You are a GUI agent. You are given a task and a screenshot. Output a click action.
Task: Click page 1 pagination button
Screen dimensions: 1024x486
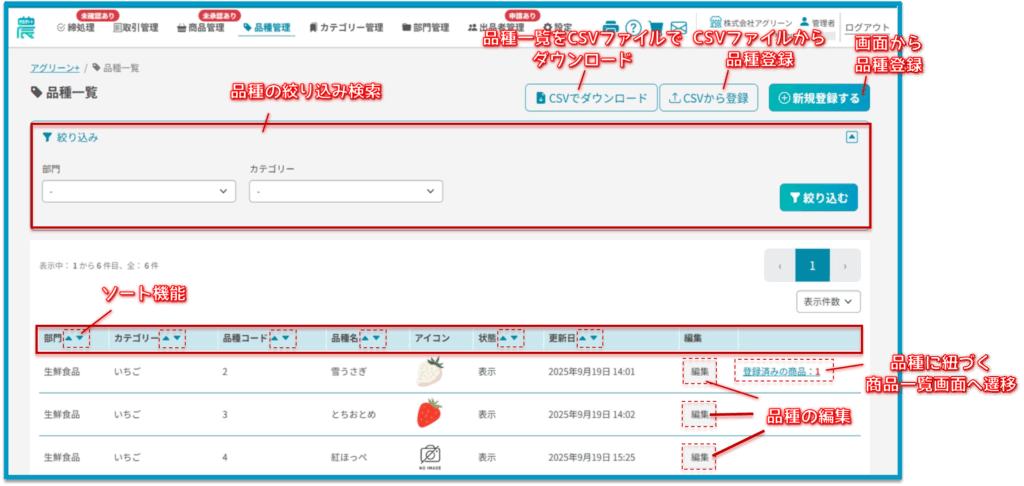click(812, 266)
